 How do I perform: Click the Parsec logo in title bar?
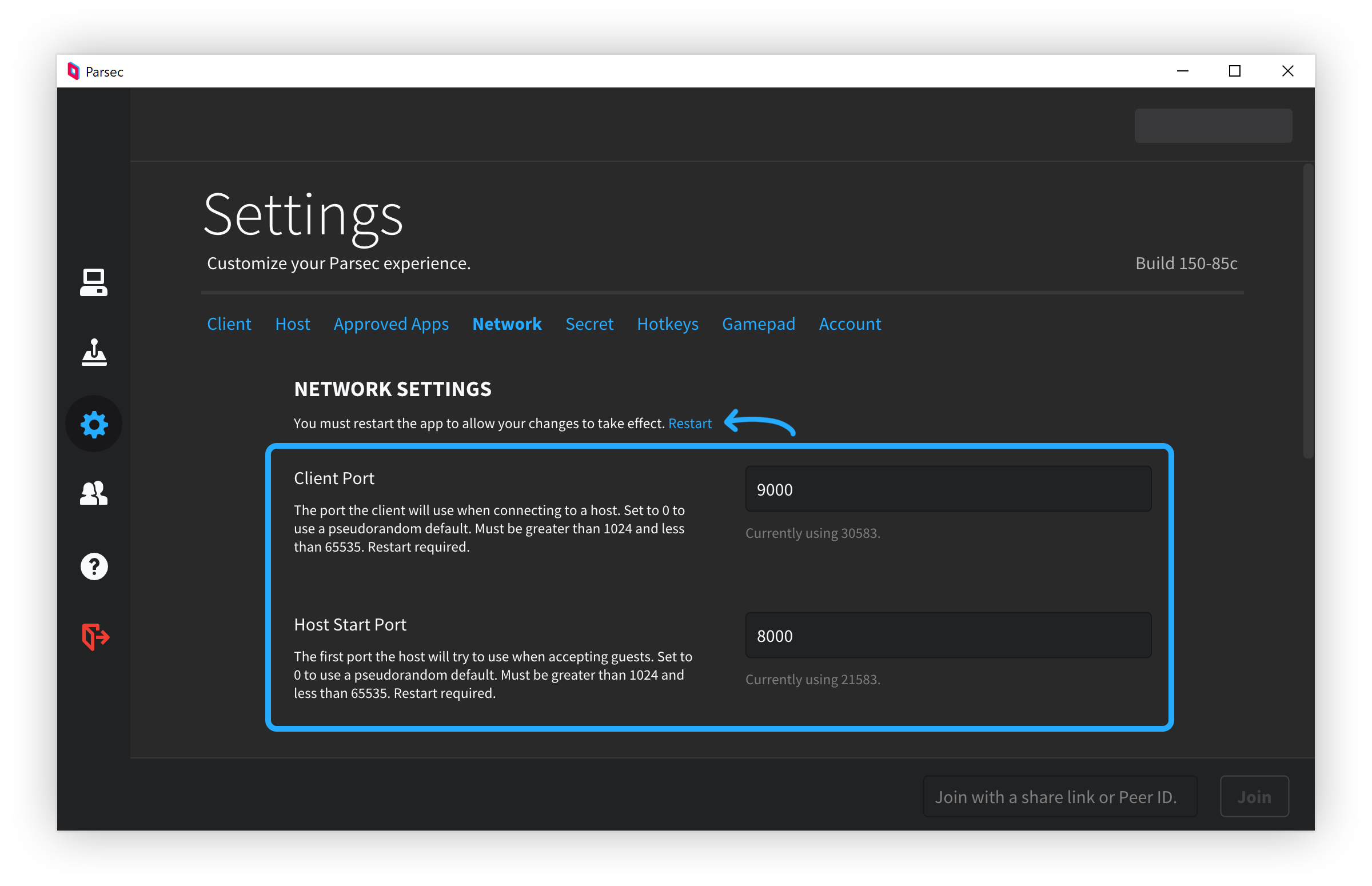(74, 71)
